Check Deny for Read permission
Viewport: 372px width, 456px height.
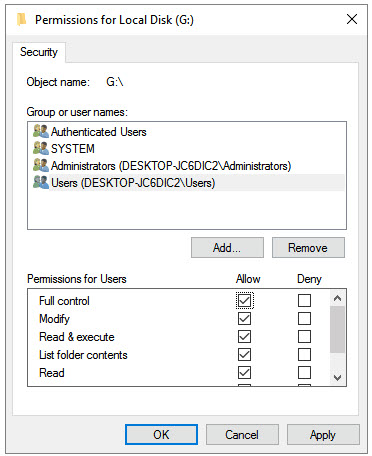click(x=304, y=373)
